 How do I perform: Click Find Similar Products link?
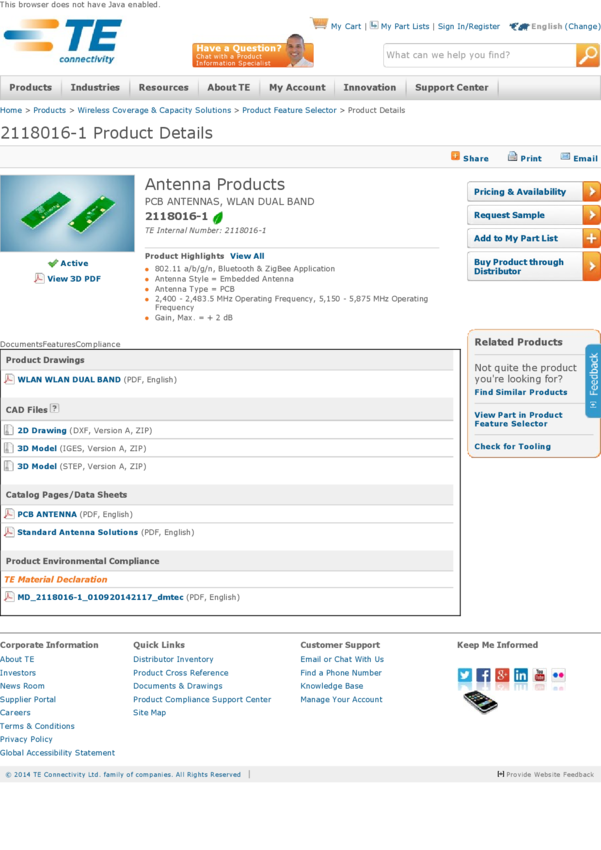click(x=521, y=392)
